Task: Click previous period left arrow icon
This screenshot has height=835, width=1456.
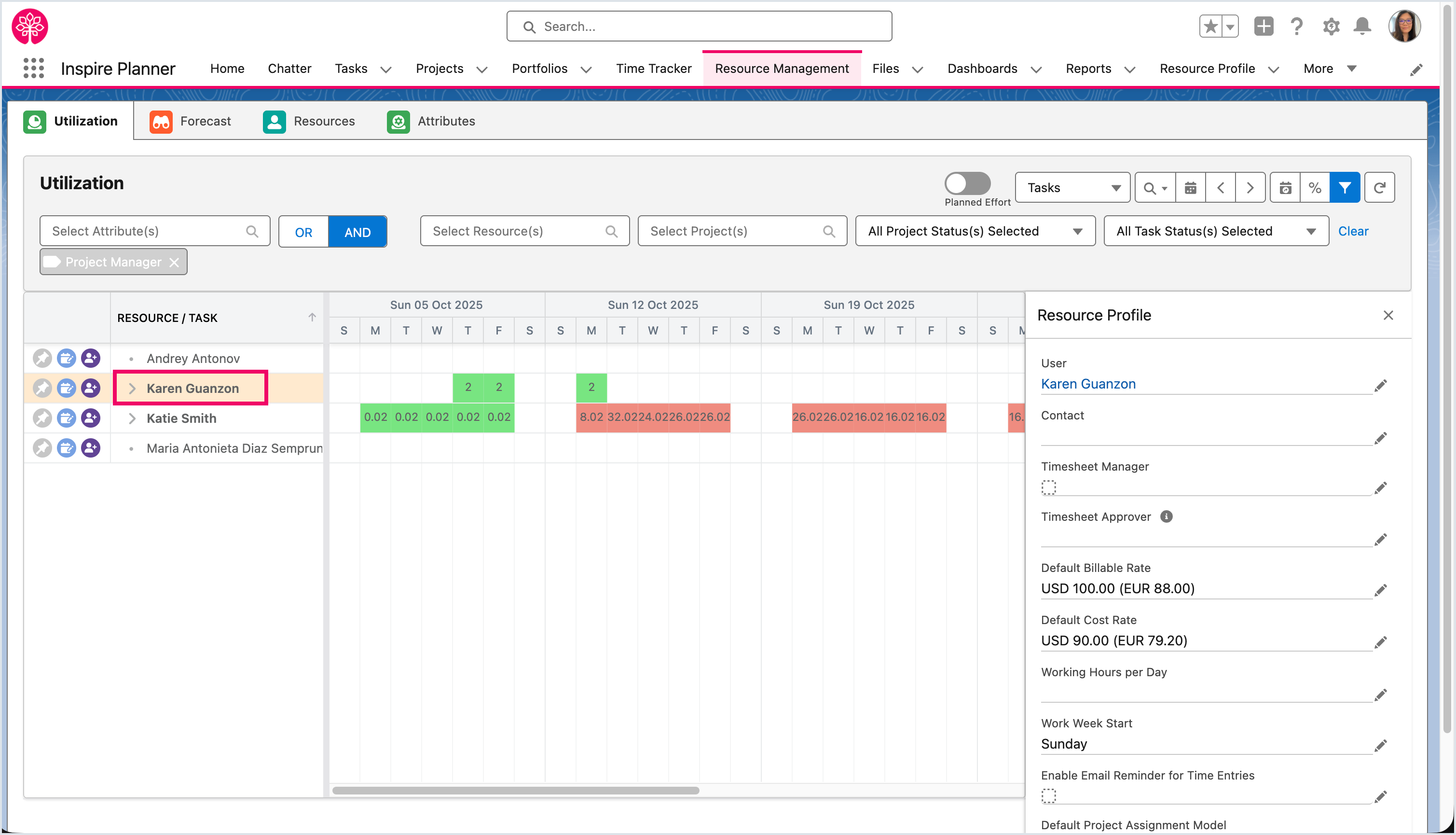Action: (1221, 188)
